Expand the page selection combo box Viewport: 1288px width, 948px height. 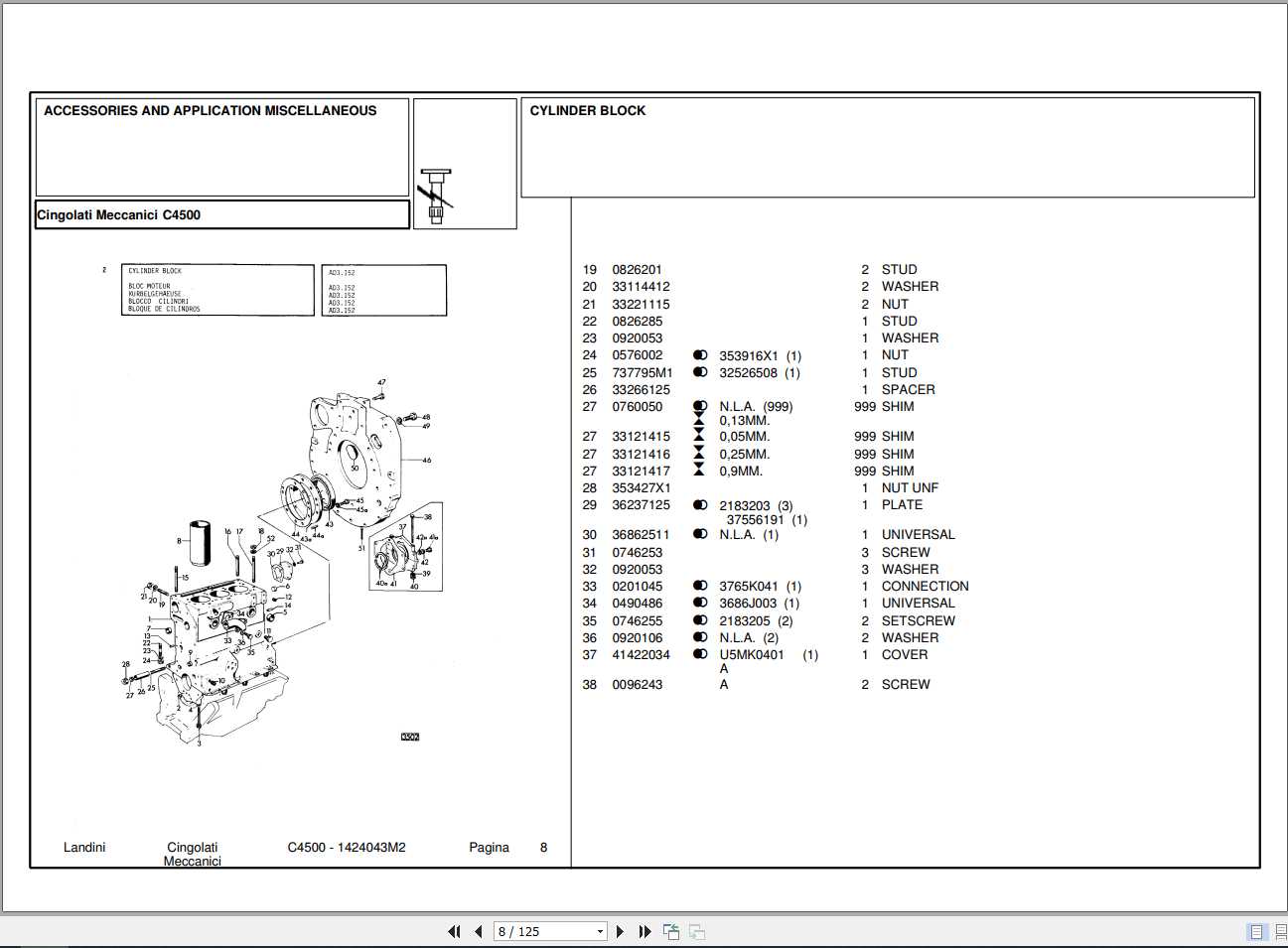pyautogui.click(x=600, y=931)
